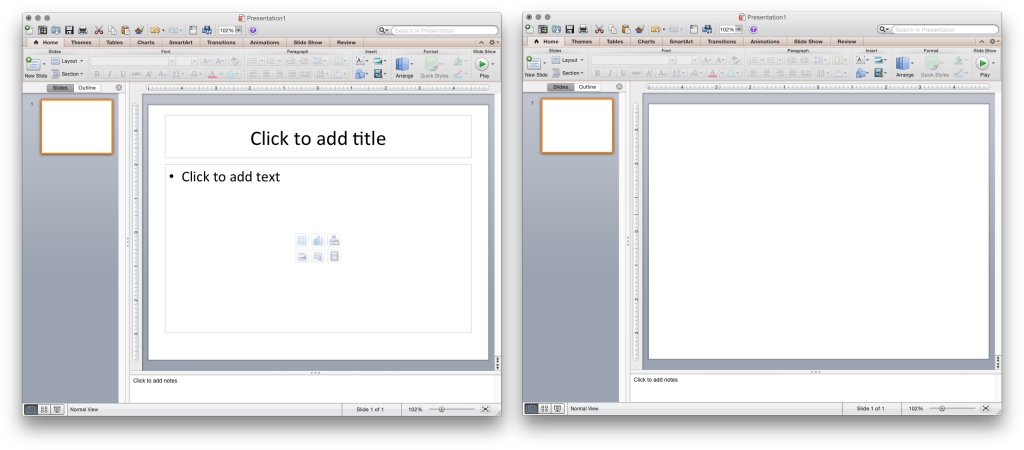Viewport: 1024px width, 450px height.
Task: Click the Print icon in left window
Action: pos(83,30)
